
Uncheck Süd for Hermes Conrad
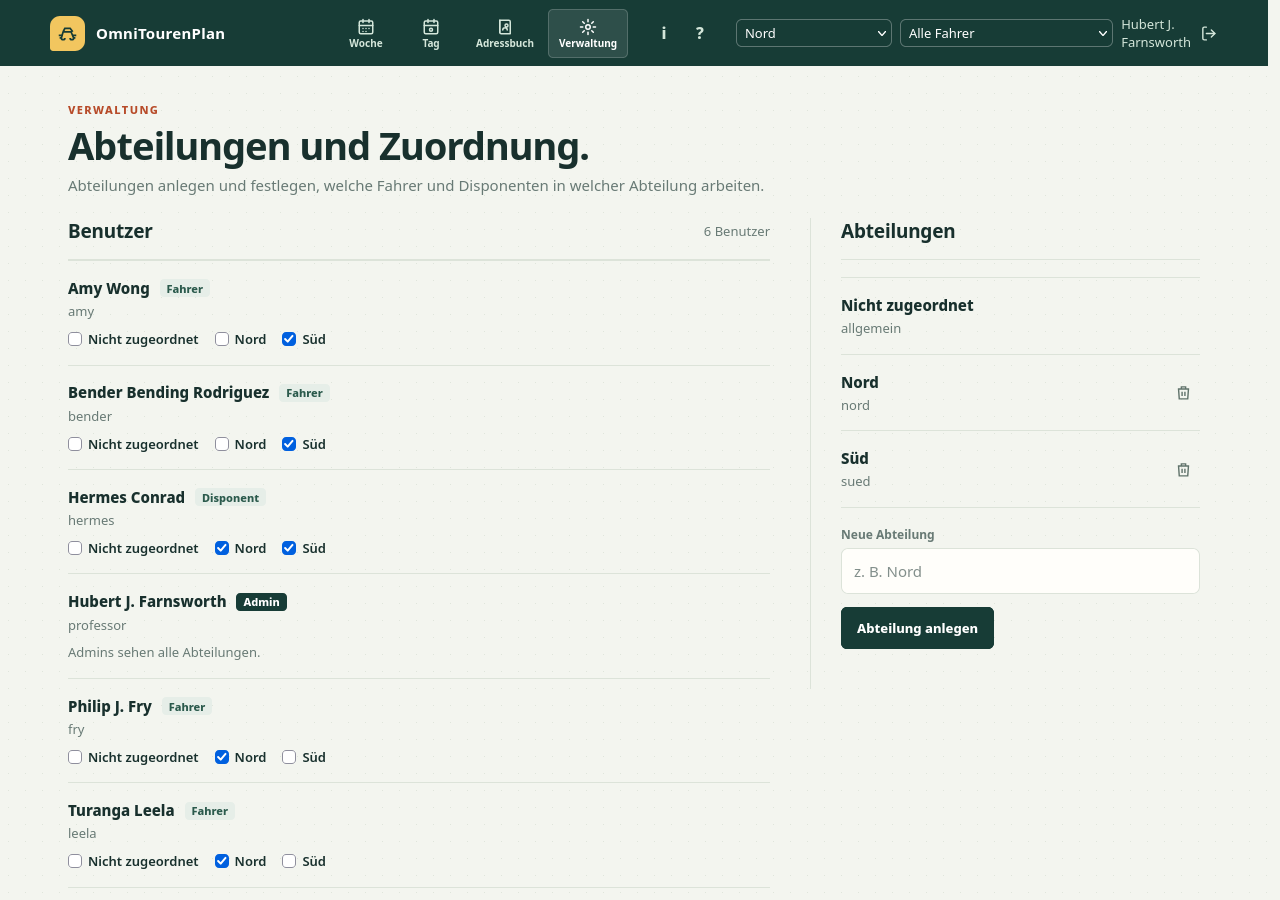point(289,548)
